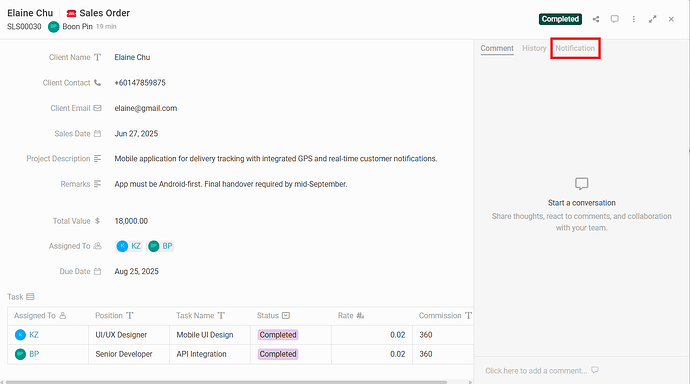Image resolution: width=690 pixels, height=384 pixels.
Task: Open the three-dot more options menu
Action: tap(634, 19)
